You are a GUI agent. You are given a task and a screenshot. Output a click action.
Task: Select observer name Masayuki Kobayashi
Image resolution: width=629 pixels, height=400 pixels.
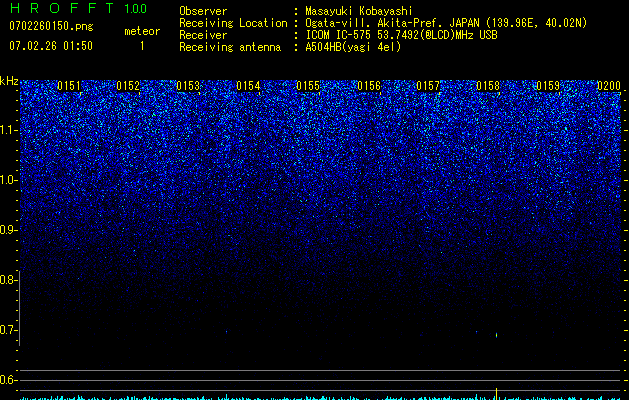pyautogui.click(x=359, y=11)
